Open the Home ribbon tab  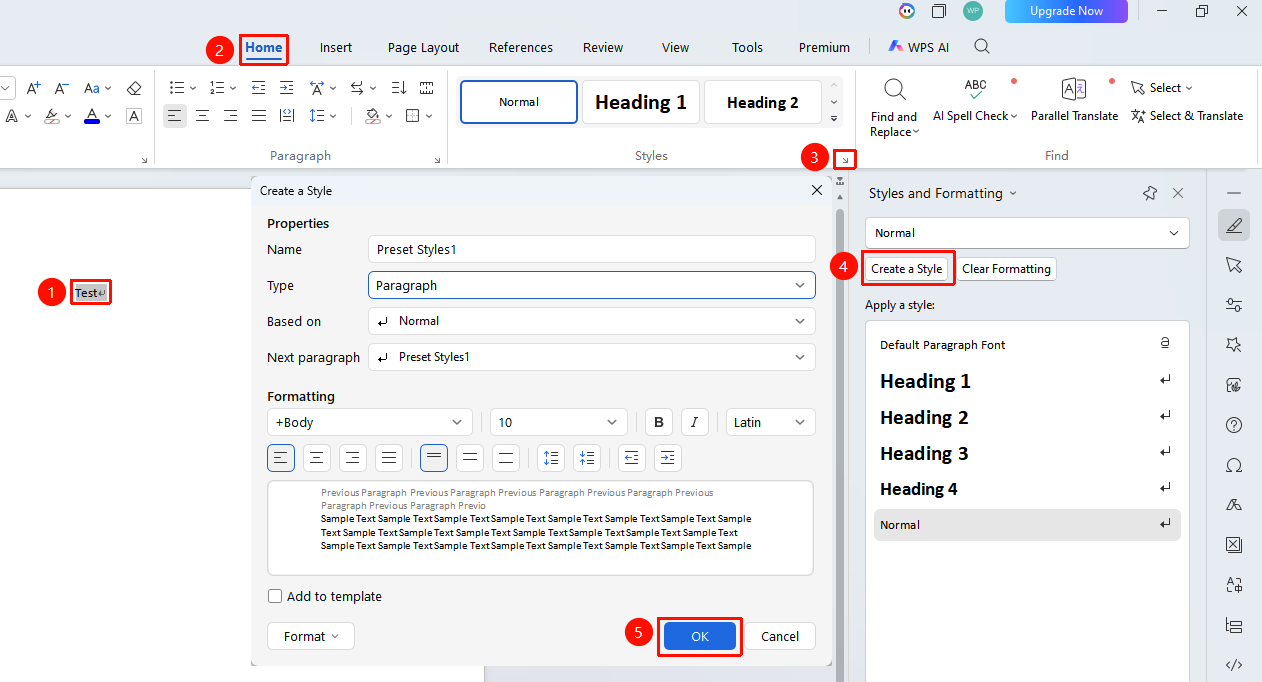pos(264,47)
